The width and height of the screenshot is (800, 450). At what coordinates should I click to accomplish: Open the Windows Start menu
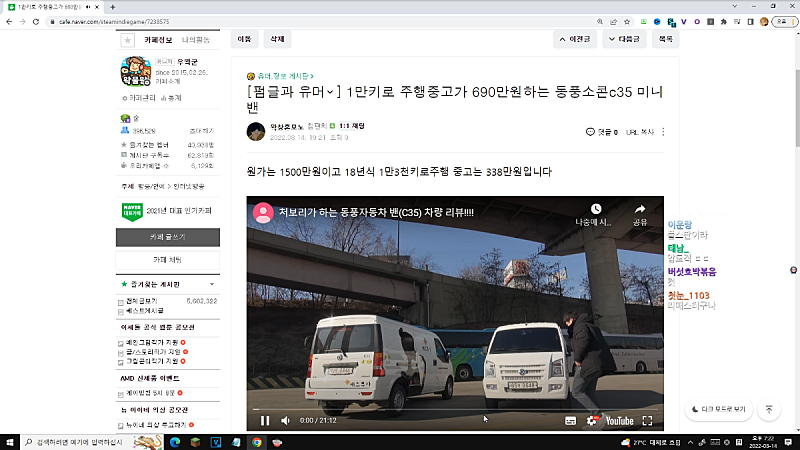tap(10, 442)
